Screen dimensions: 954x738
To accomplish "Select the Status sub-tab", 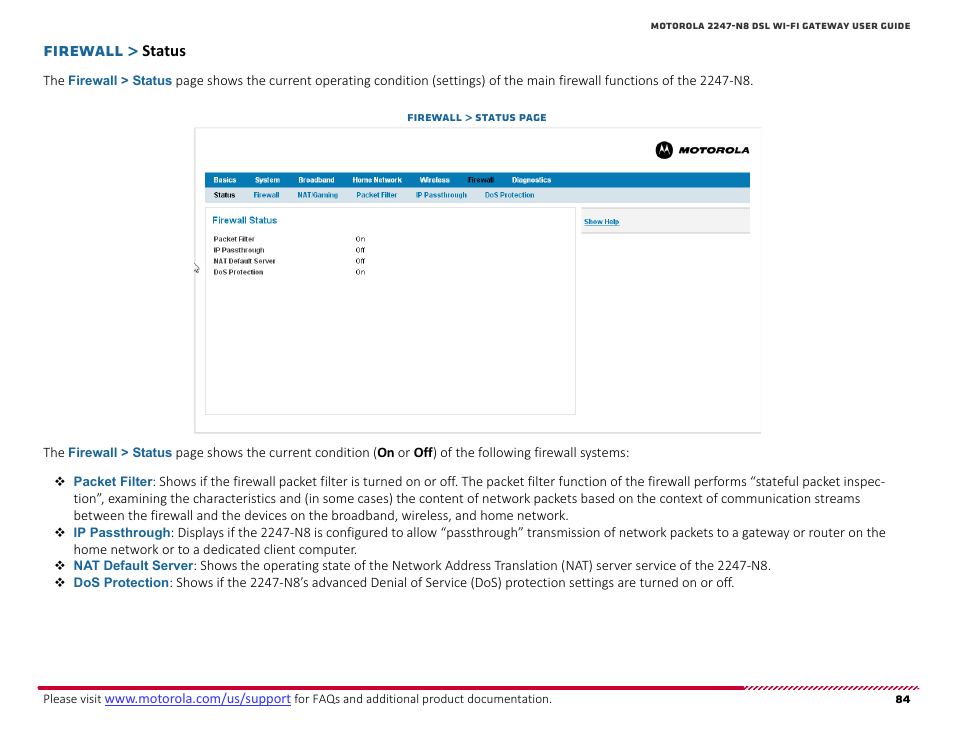I will tap(224, 195).
